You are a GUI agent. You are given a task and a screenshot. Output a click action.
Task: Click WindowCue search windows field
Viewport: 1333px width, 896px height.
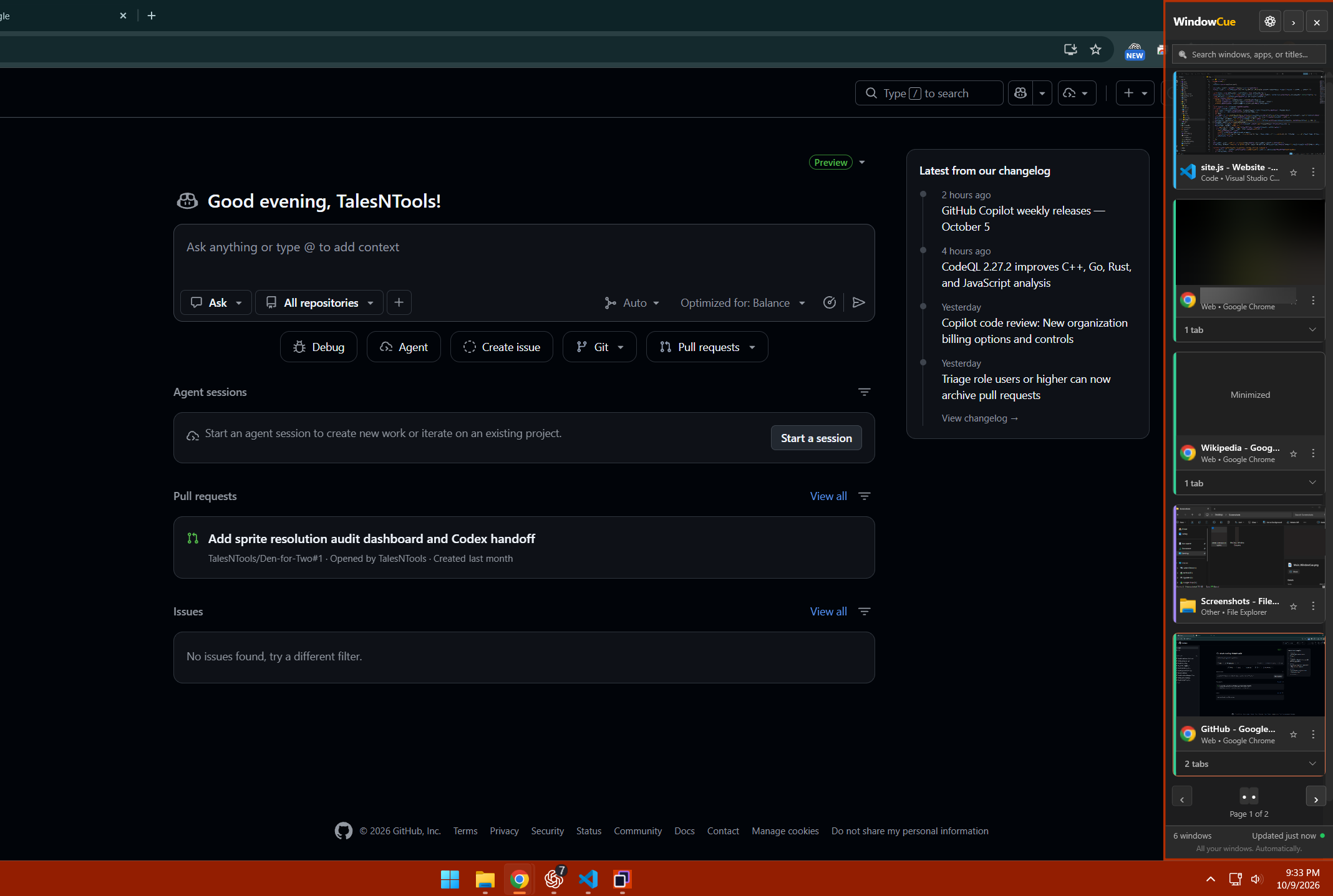(x=1249, y=55)
